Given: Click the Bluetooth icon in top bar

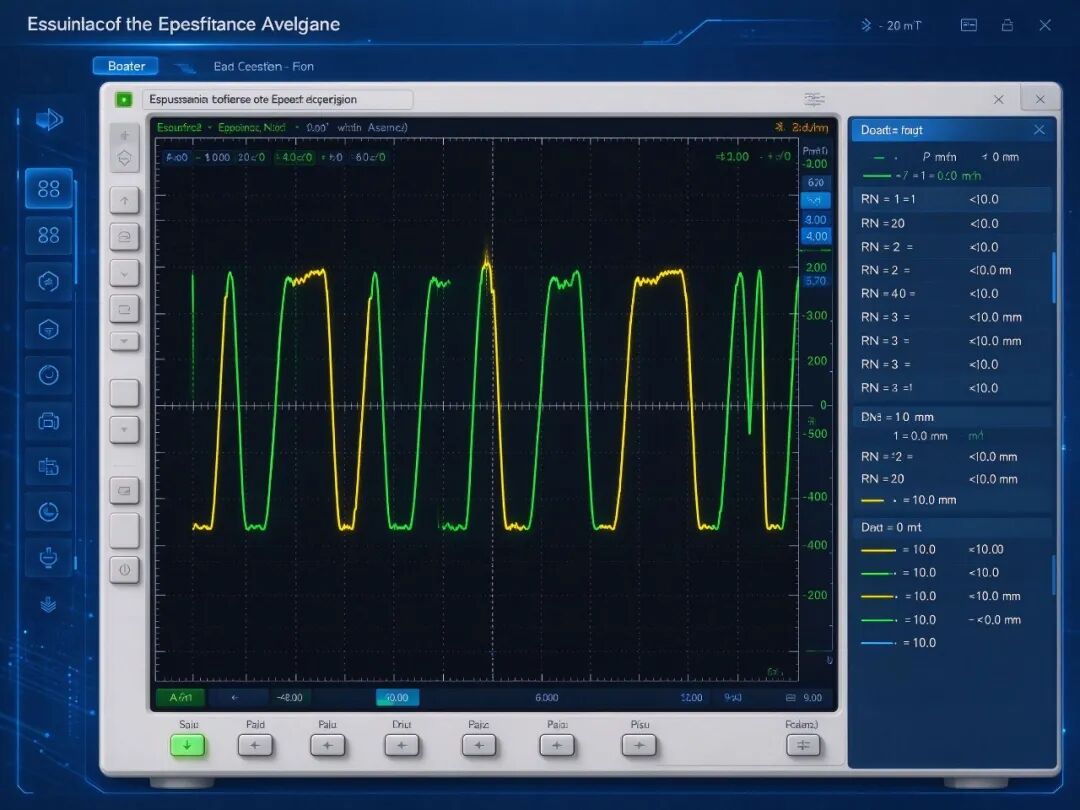Looking at the screenshot, I should (x=866, y=25).
